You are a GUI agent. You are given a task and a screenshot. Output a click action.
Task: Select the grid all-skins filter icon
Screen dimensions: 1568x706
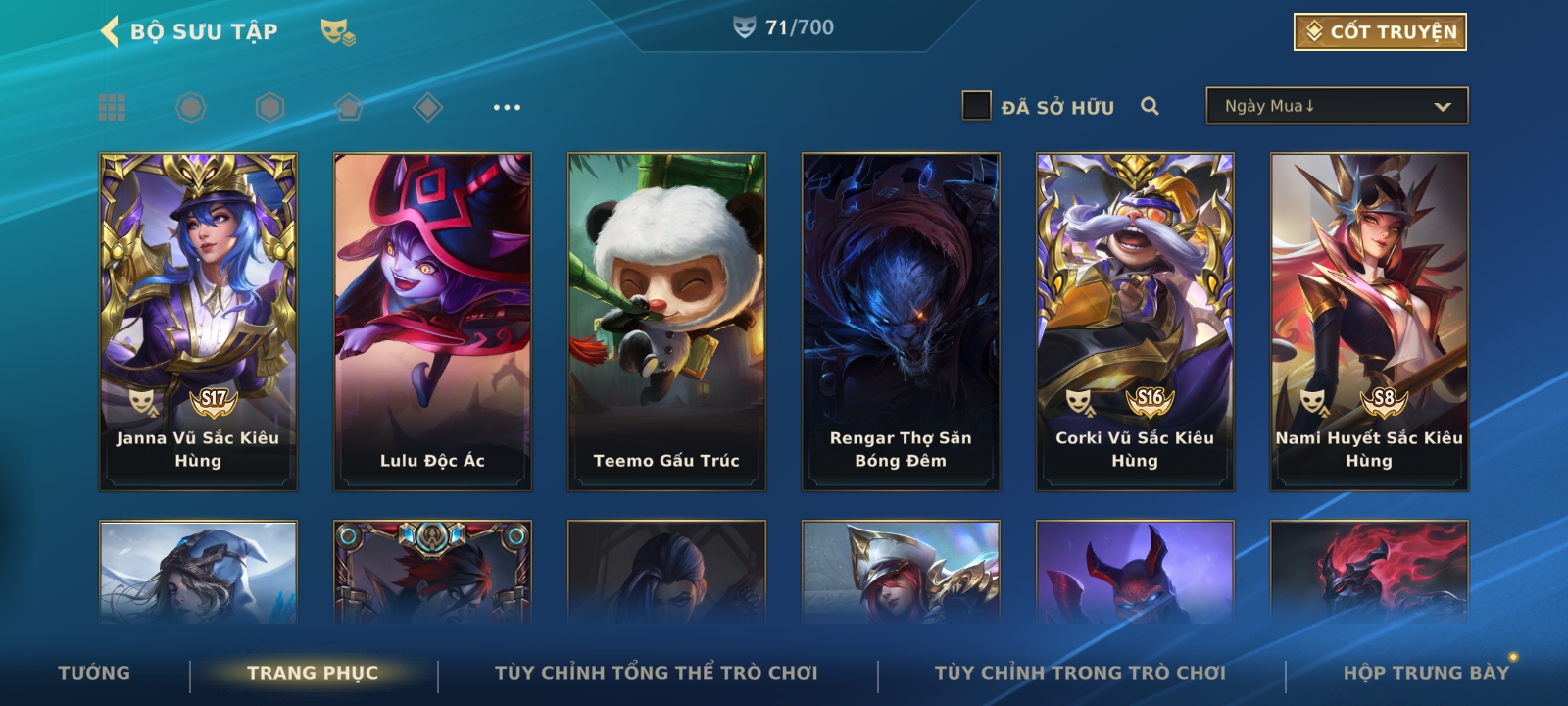pyautogui.click(x=112, y=107)
